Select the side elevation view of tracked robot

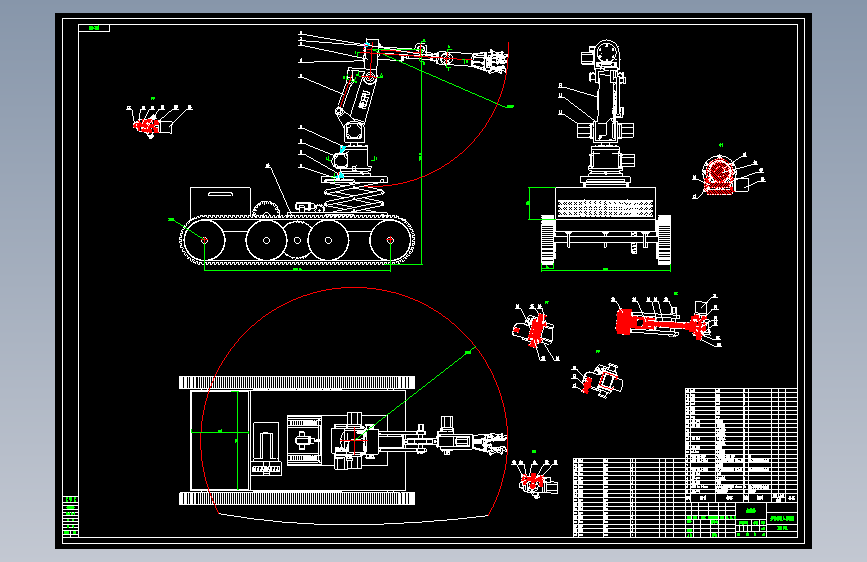point(343,152)
